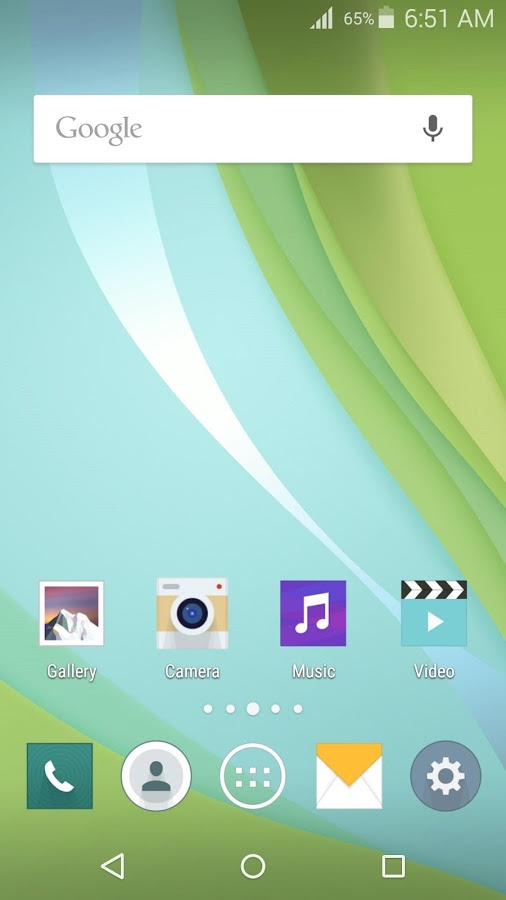Tap the Camera label text

point(192,672)
